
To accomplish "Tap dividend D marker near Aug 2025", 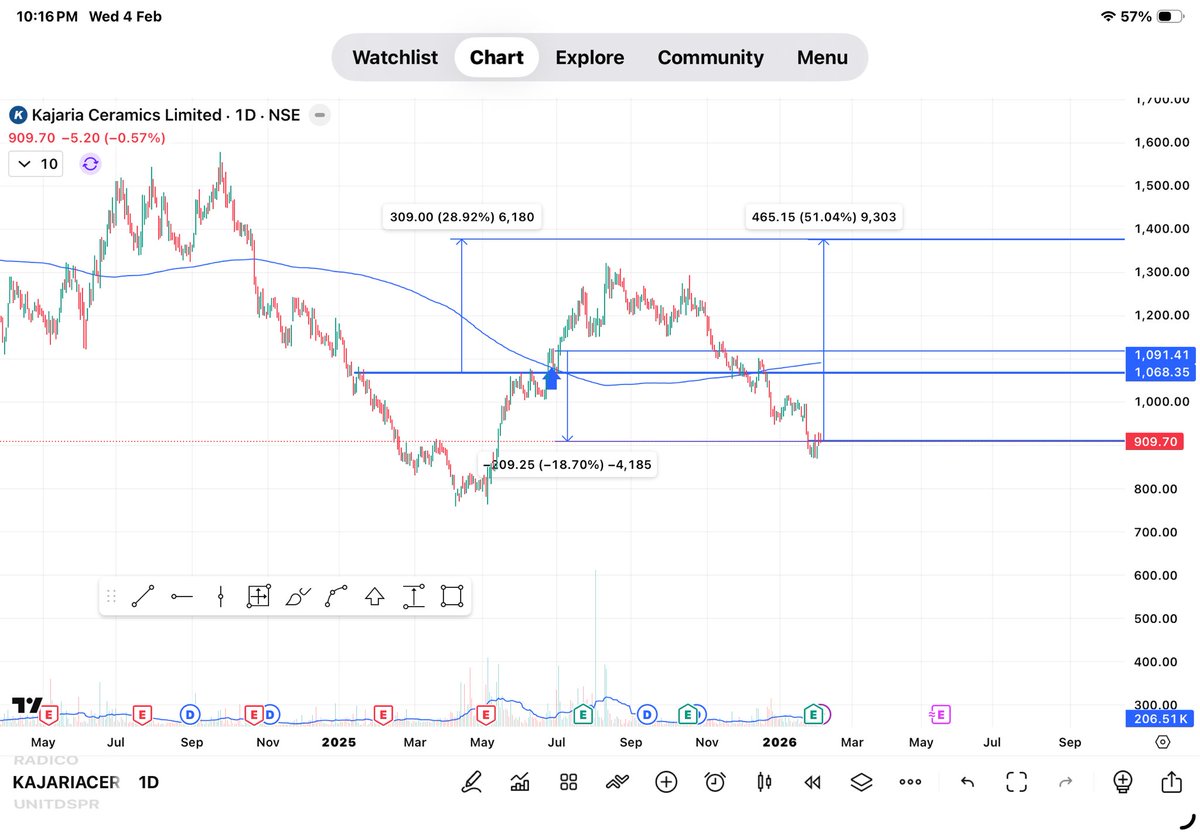I will tap(647, 714).
